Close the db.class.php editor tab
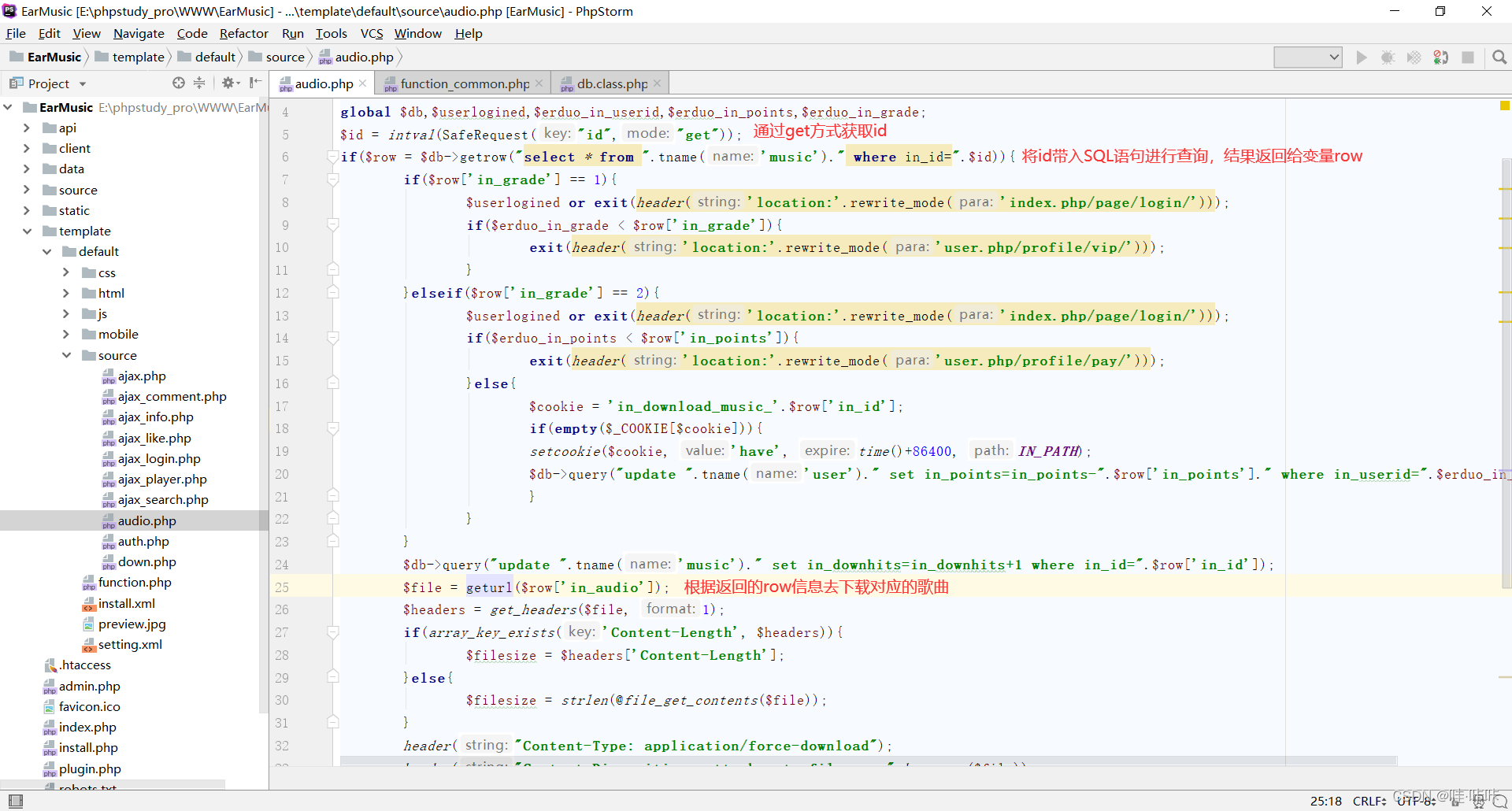1512x811 pixels. (x=657, y=83)
